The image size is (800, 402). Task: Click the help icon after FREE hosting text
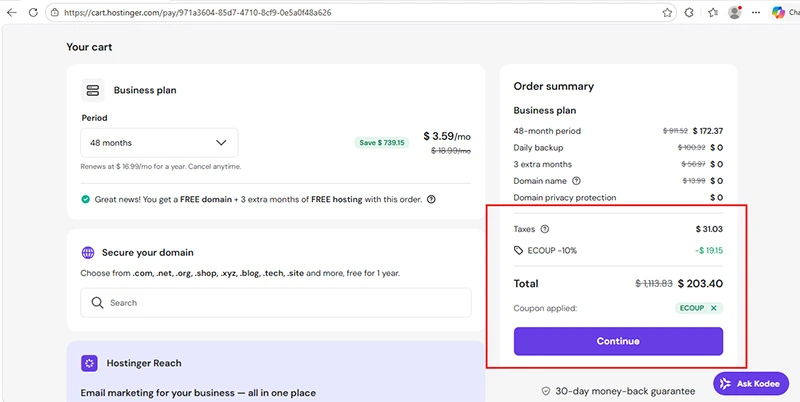(431, 199)
